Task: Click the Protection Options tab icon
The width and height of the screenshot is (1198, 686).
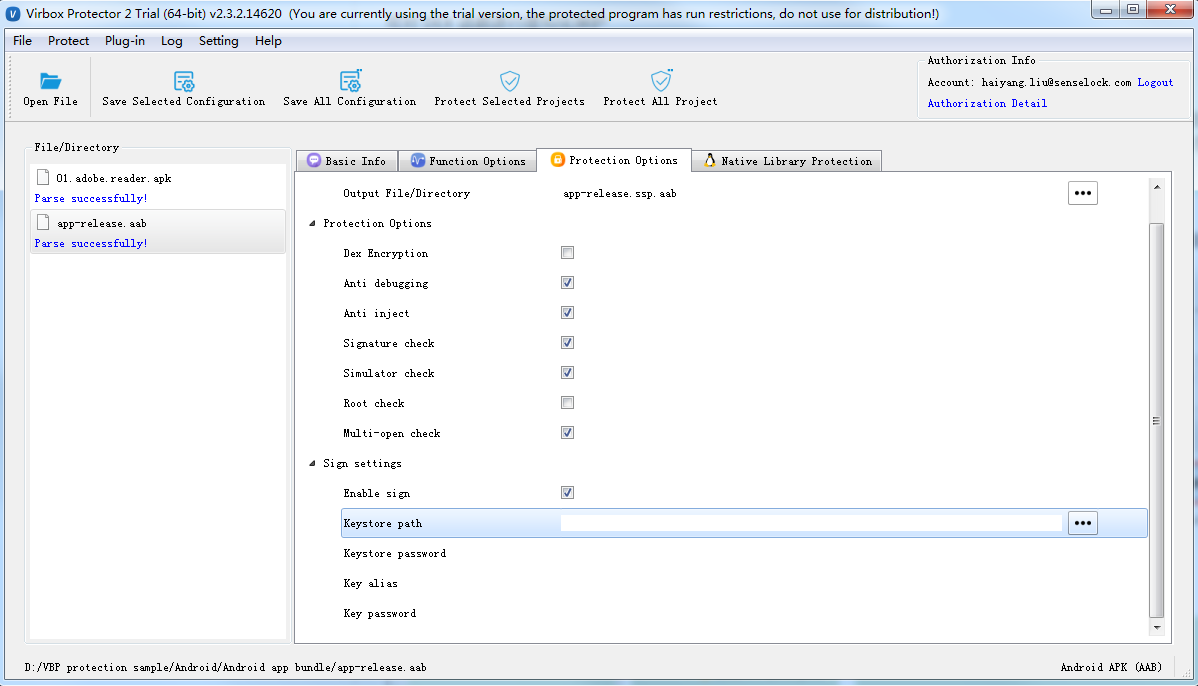Action: 558,160
